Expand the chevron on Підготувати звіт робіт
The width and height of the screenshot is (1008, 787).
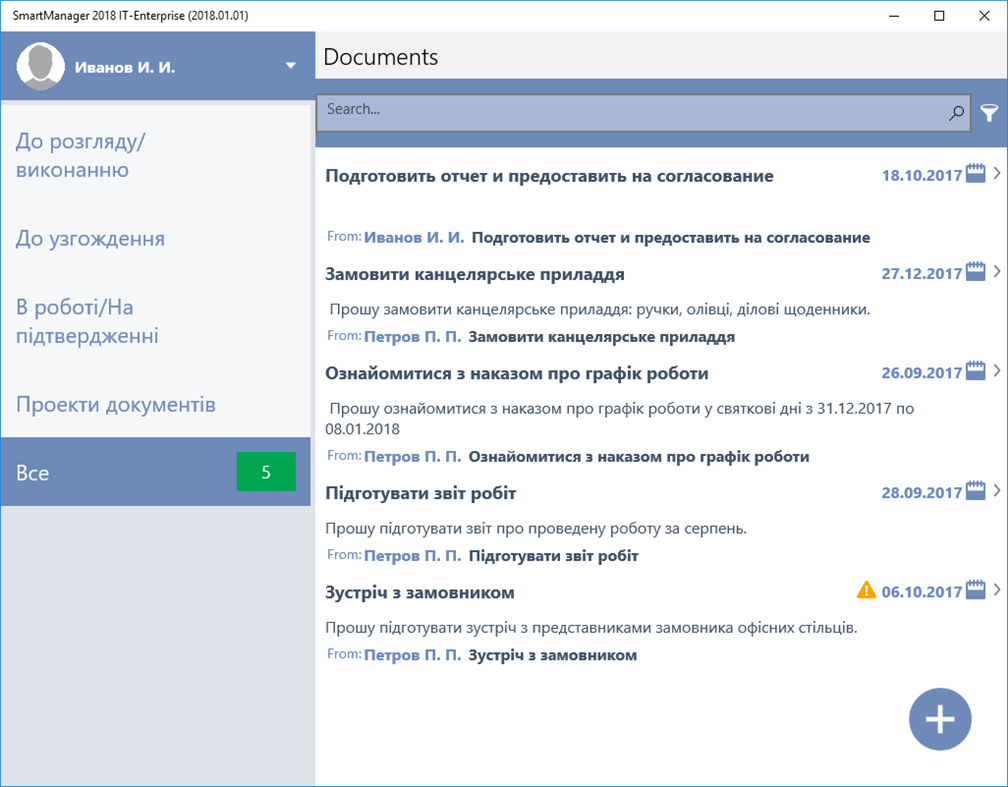999,490
